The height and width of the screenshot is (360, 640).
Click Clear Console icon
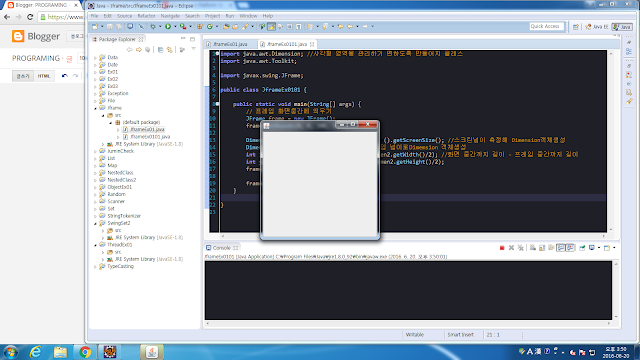[533, 248]
